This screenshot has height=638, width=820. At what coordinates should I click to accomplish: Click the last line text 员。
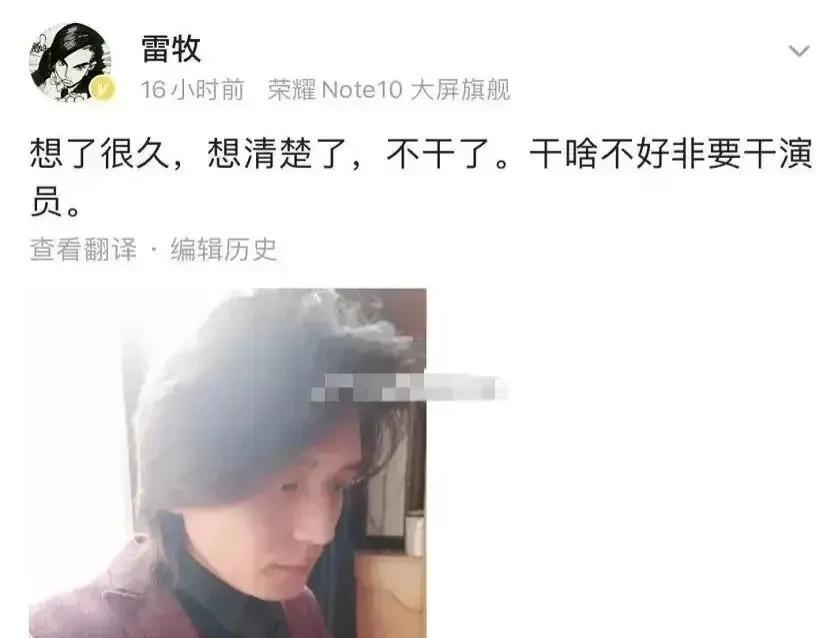pos(55,203)
